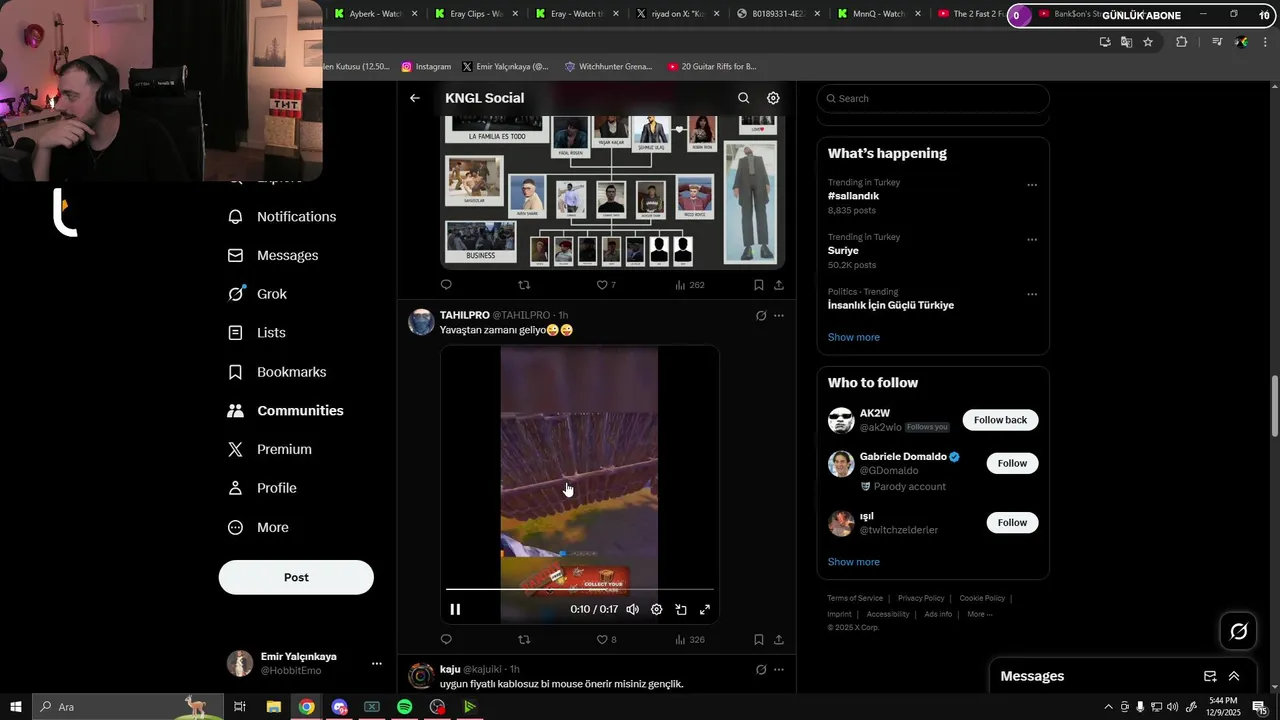Open Premium in sidebar

pos(269,450)
